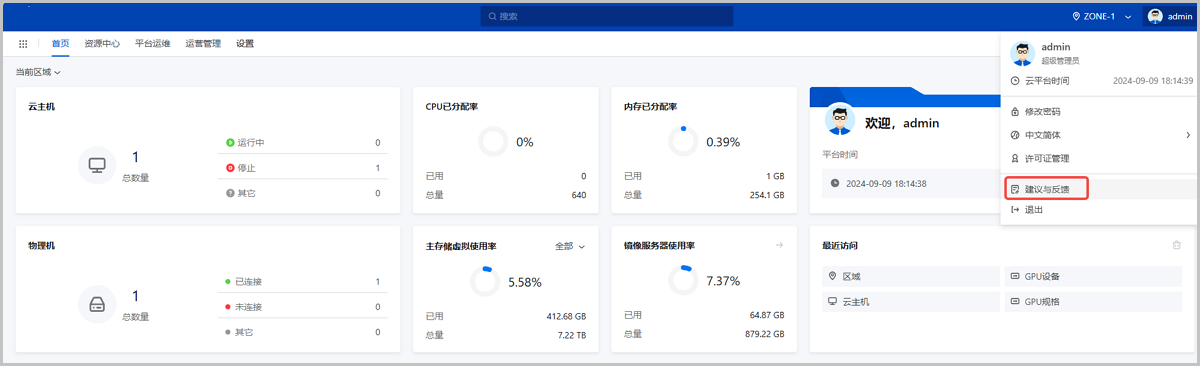
Task: Click the arrow icon beside 镜像服务器使用率
Action: click(x=779, y=245)
